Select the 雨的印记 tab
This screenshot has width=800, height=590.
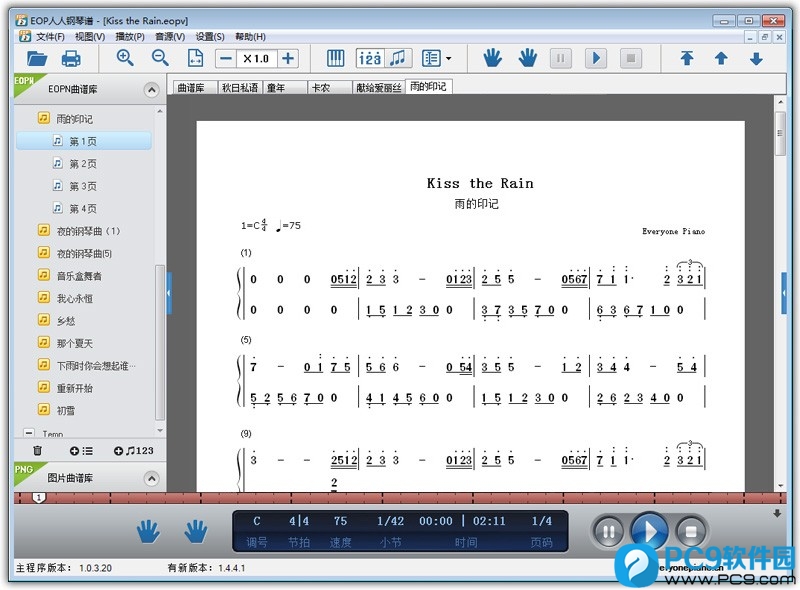click(x=429, y=87)
